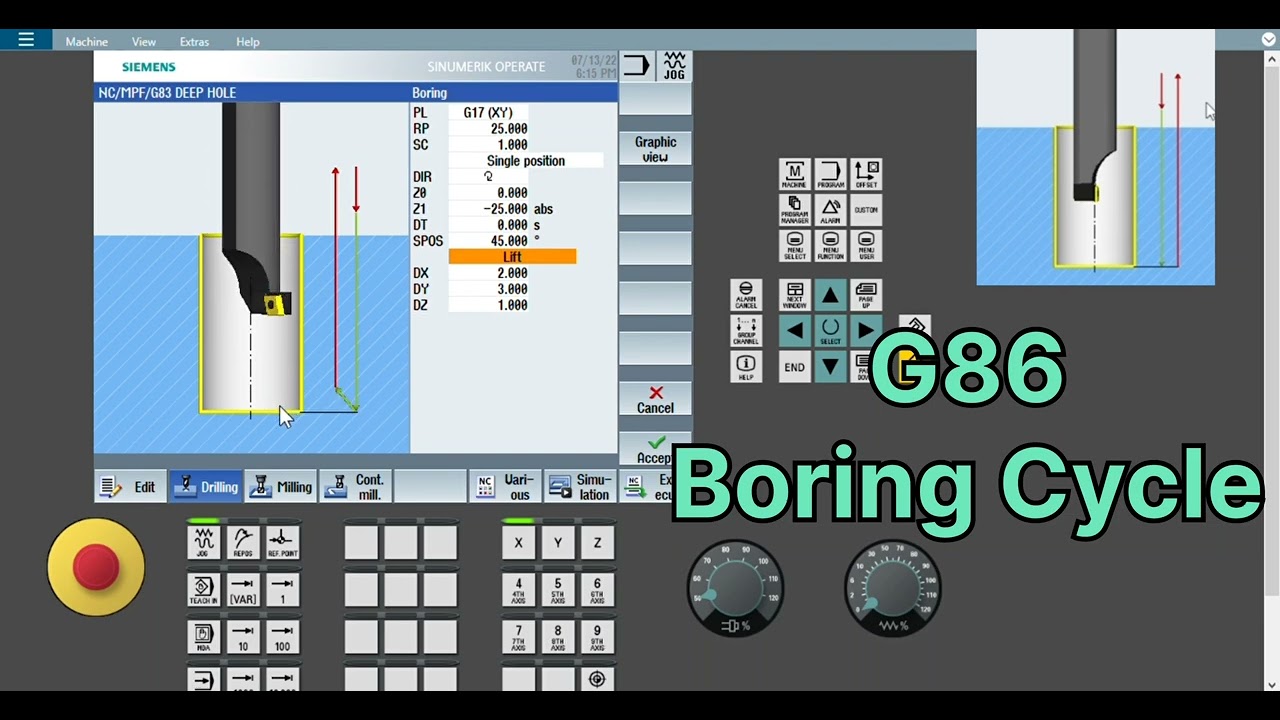This screenshot has width=1280, height=720.
Task: Select the [VAR] increment key
Action: [x=243, y=590]
